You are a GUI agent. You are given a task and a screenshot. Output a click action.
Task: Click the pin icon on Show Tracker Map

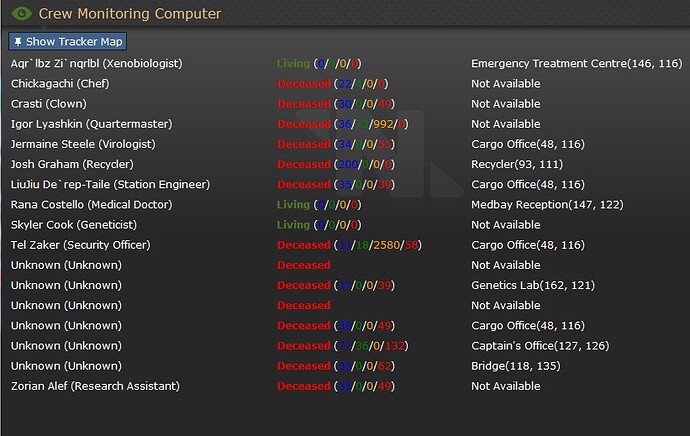(x=18, y=42)
